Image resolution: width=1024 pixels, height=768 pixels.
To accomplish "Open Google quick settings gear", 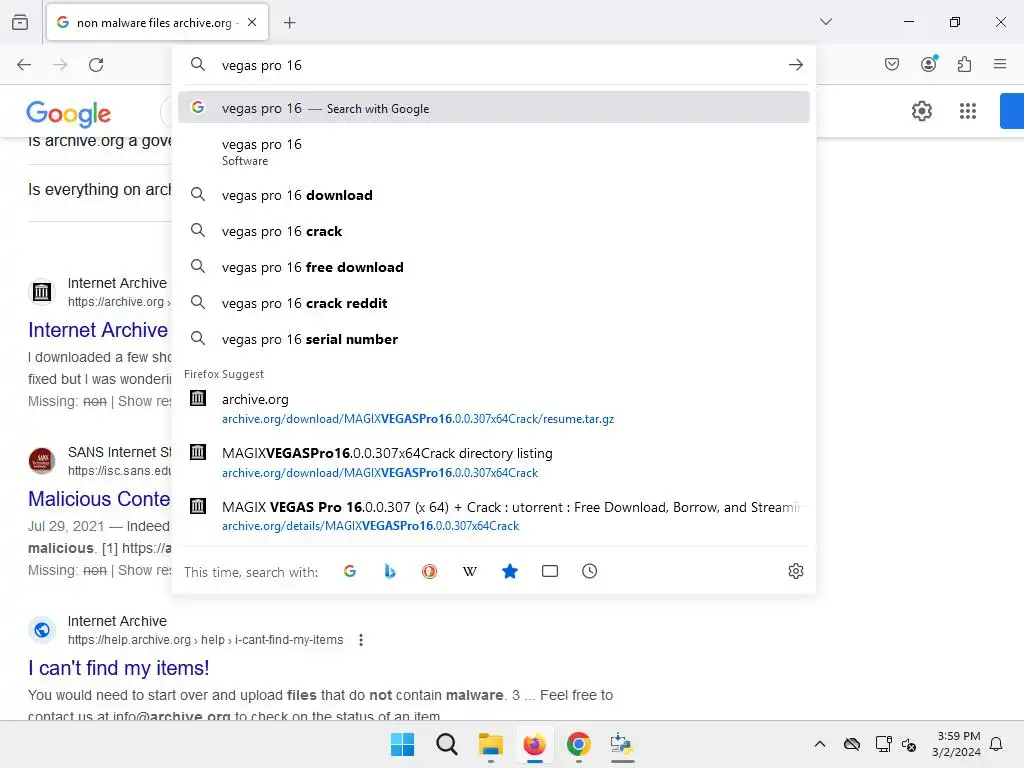I will 921,111.
